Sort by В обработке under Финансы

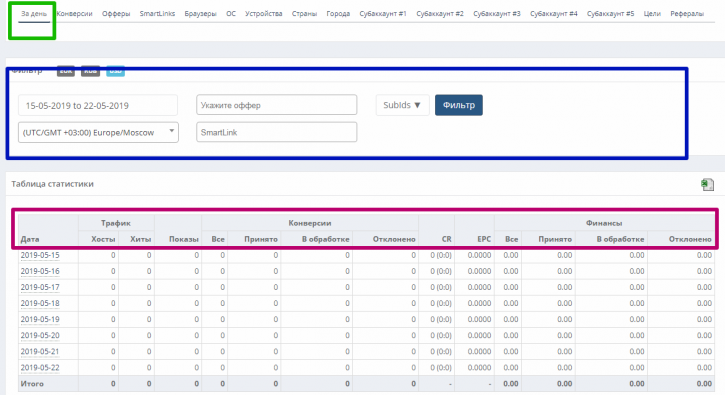(620, 239)
